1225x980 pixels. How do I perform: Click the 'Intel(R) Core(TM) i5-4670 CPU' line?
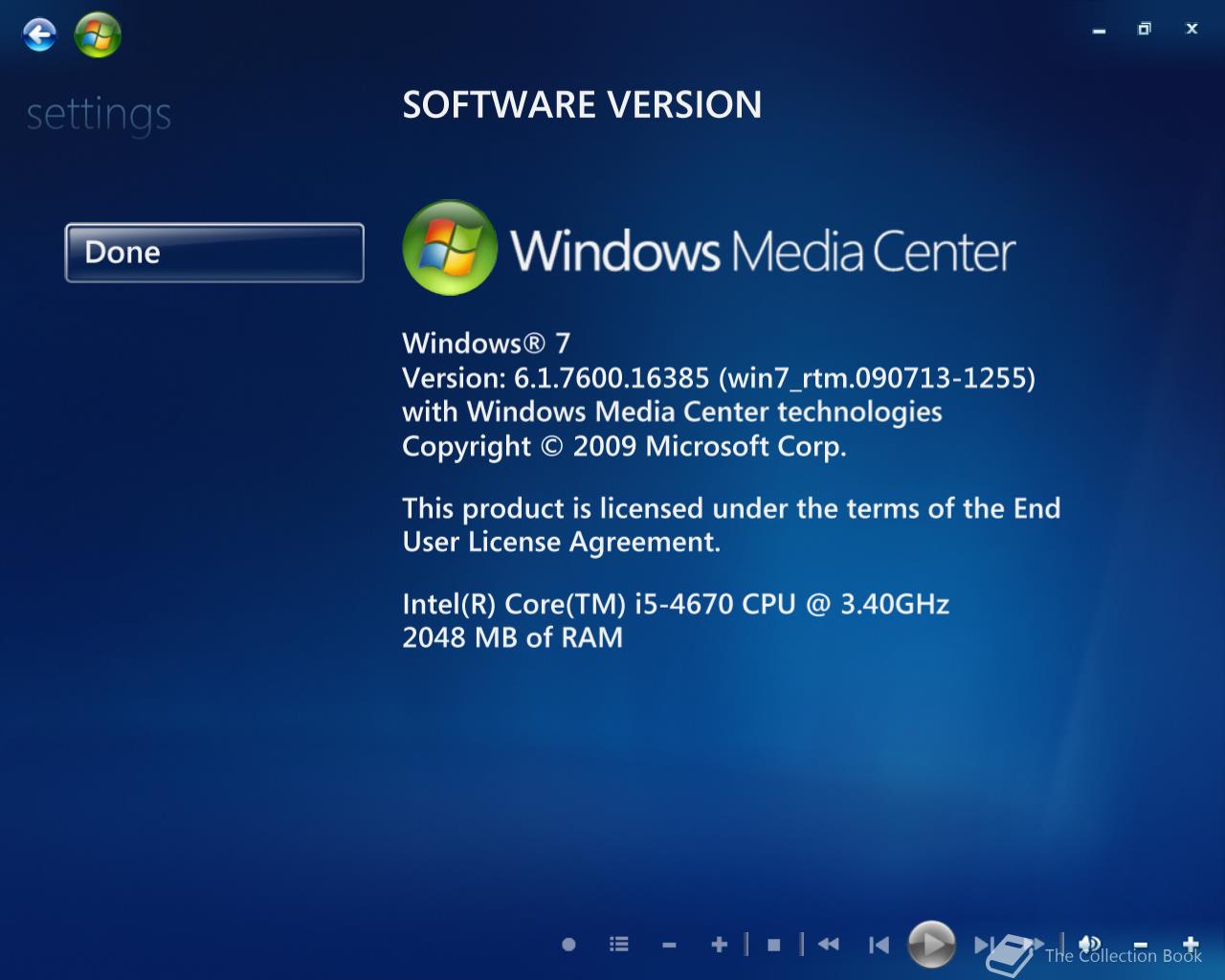coord(676,604)
